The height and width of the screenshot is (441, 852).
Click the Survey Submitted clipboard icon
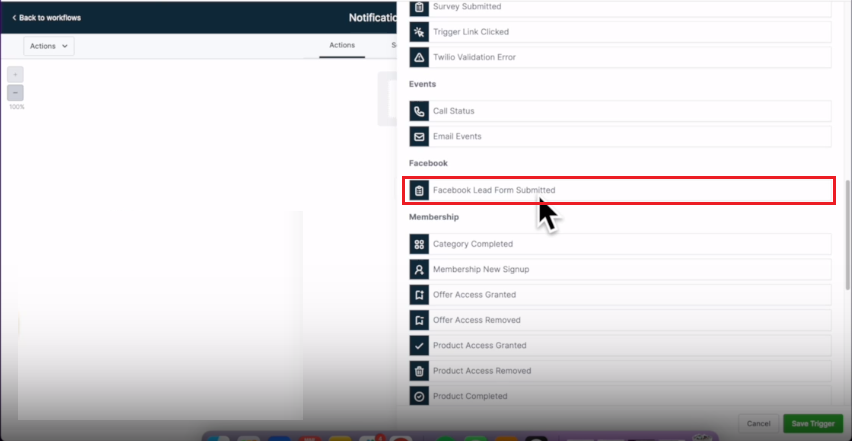419,7
